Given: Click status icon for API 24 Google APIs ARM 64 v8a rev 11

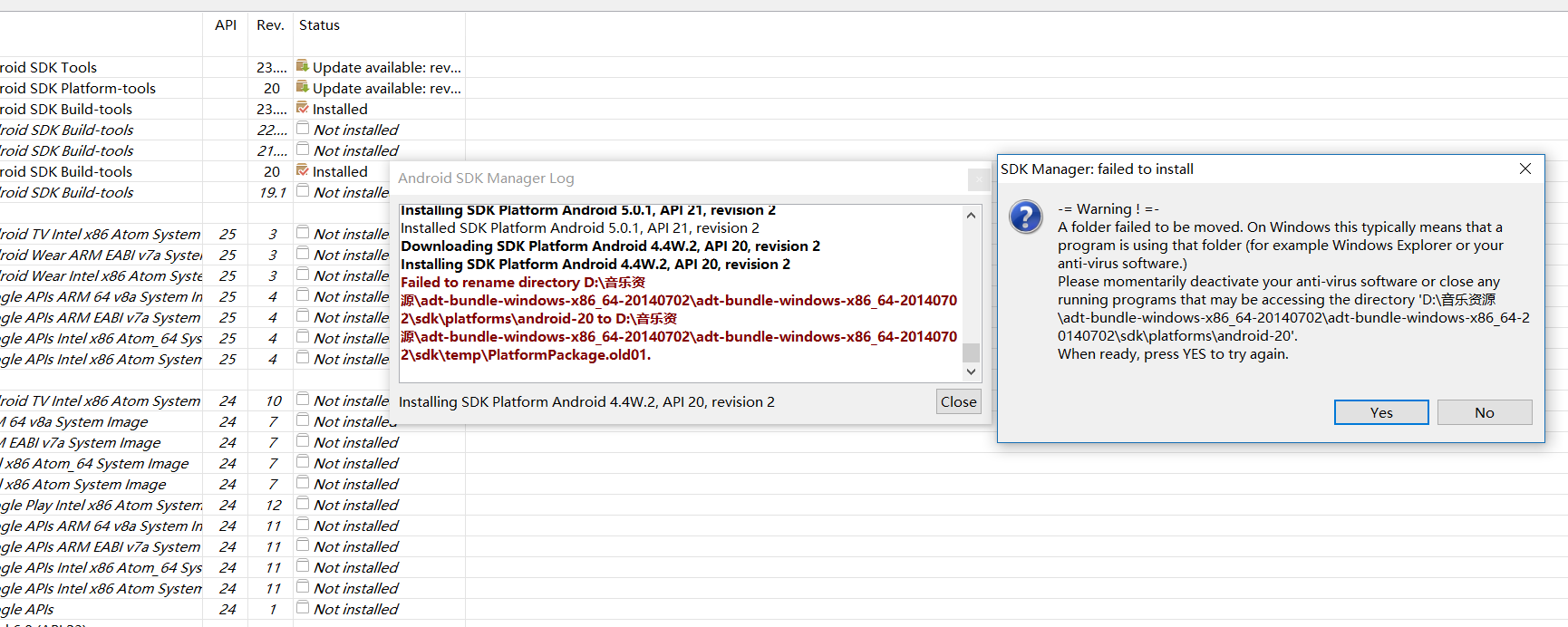Looking at the screenshot, I should click(303, 525).
